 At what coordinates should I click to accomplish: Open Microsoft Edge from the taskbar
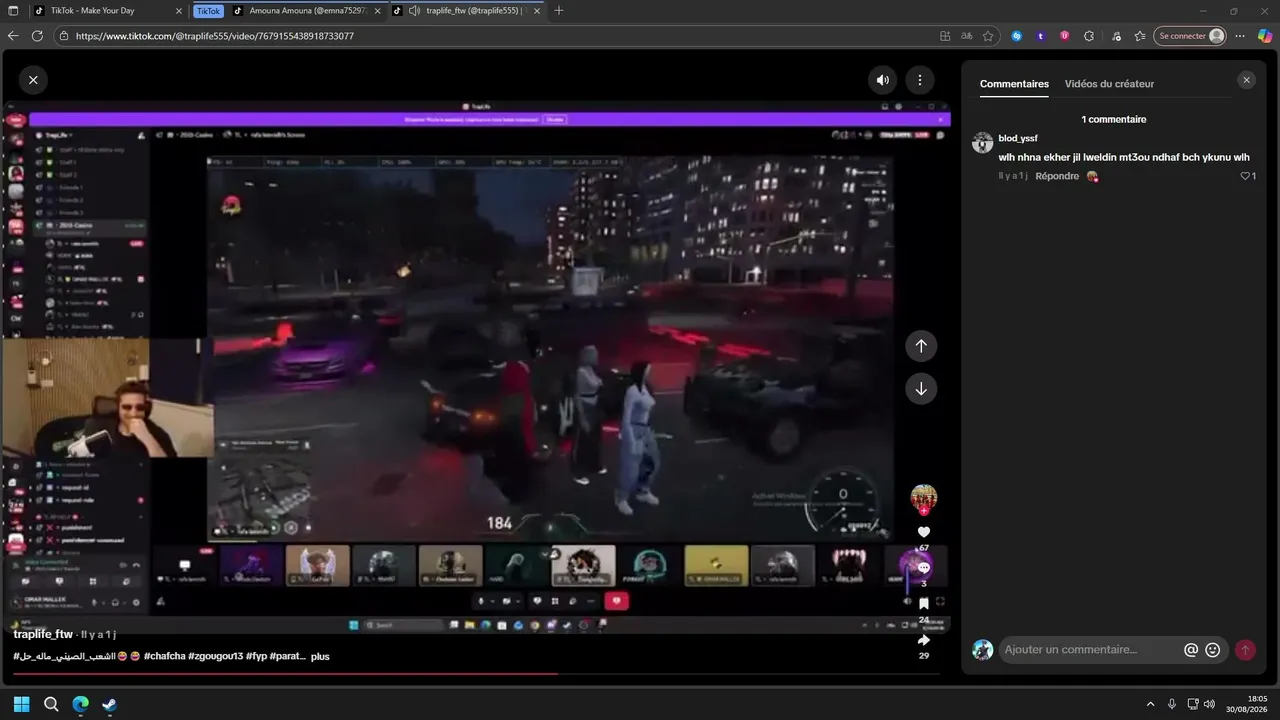point(80,704)
